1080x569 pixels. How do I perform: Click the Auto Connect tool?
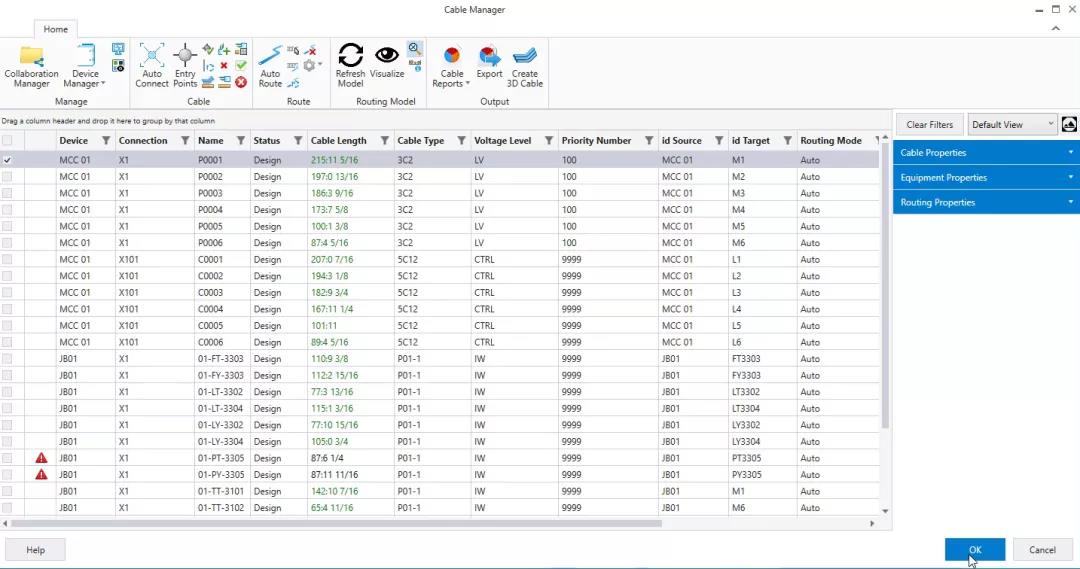pos(152,66)
